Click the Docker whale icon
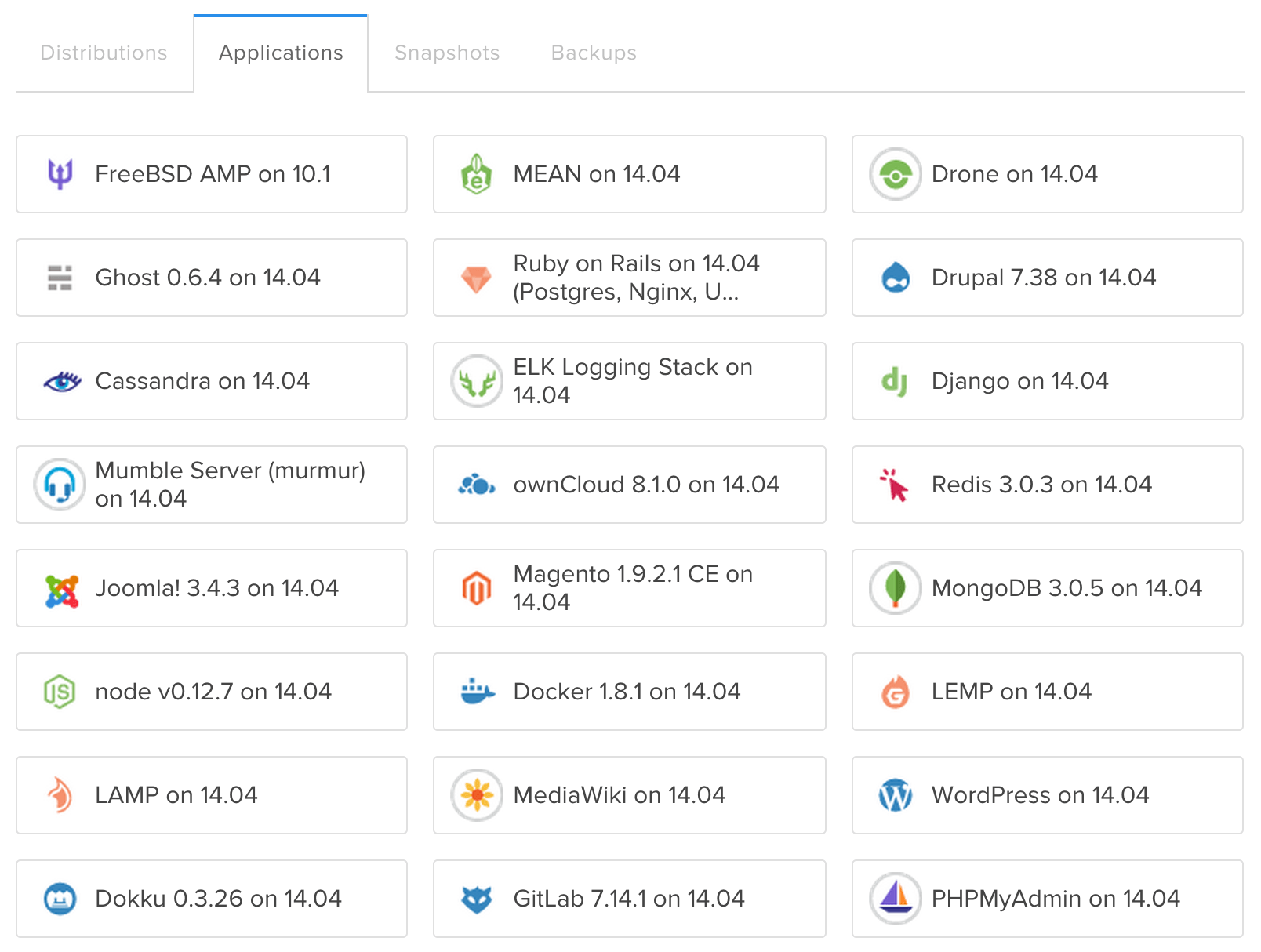Viewport: 1261px width, 952px height. (x=477, y=692)
